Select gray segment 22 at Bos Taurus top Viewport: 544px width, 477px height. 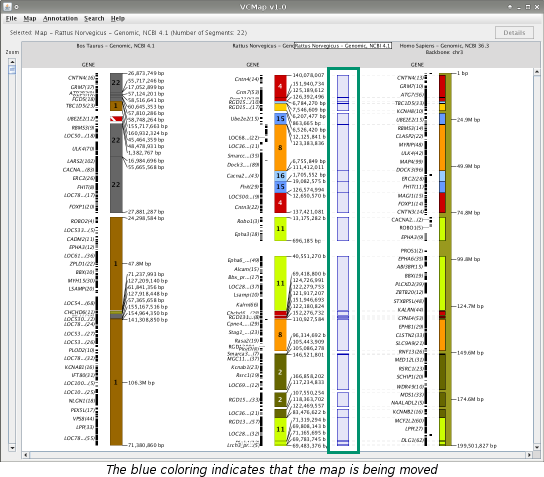(116, 83)
